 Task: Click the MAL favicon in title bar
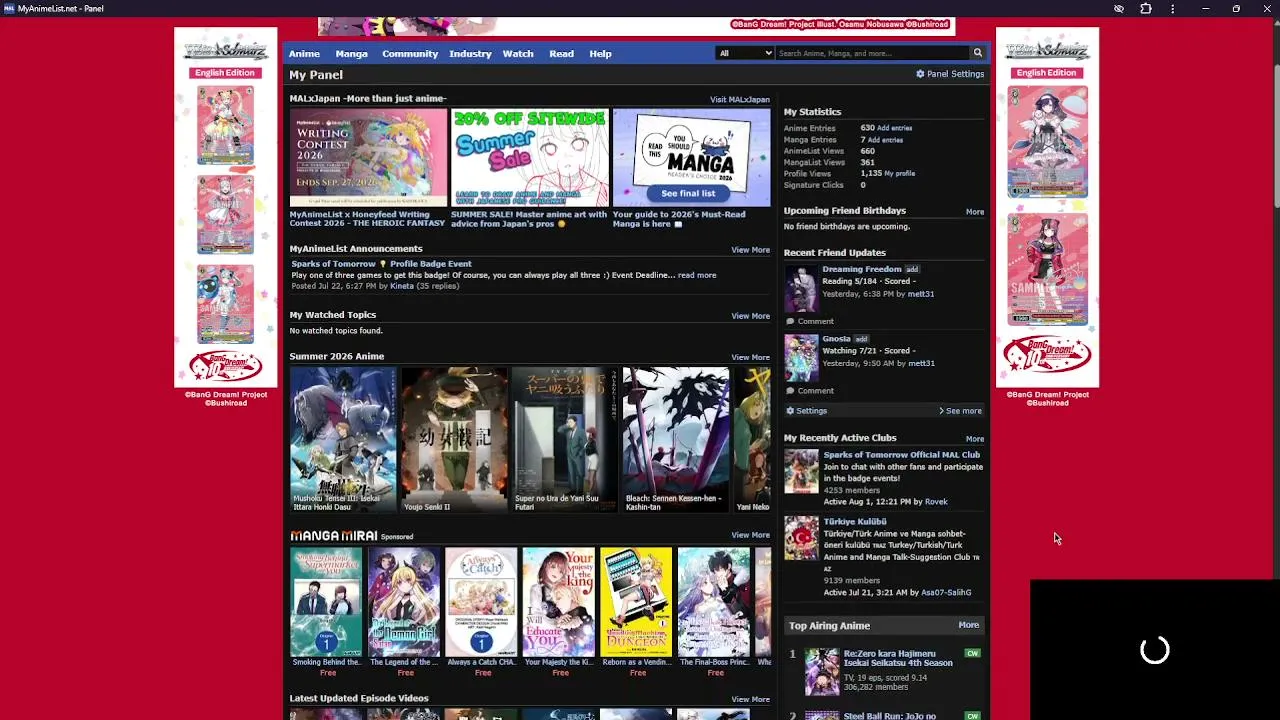pyautogui.click(x=9, y=9)
